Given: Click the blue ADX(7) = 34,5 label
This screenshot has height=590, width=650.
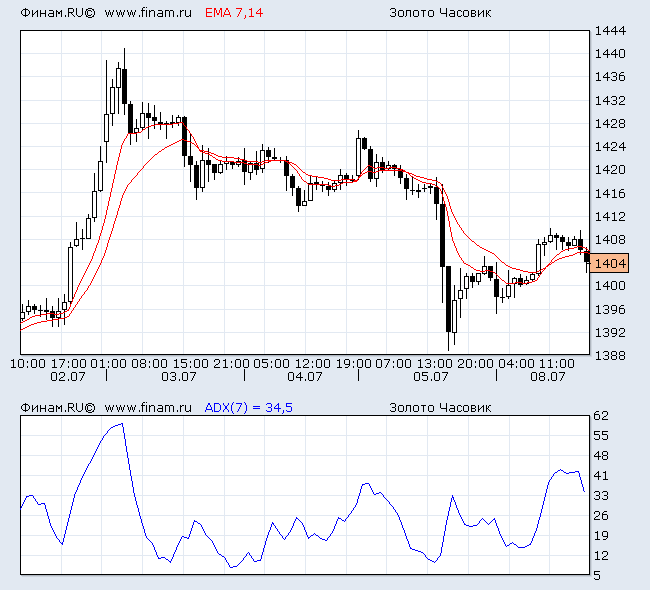Looking at the screenshot, I should tap(249, 408).
